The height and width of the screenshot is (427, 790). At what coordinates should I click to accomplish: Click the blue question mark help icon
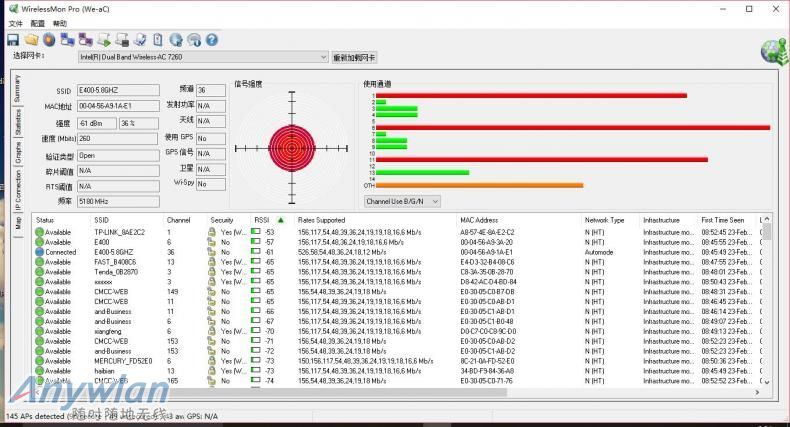(211, 41)
